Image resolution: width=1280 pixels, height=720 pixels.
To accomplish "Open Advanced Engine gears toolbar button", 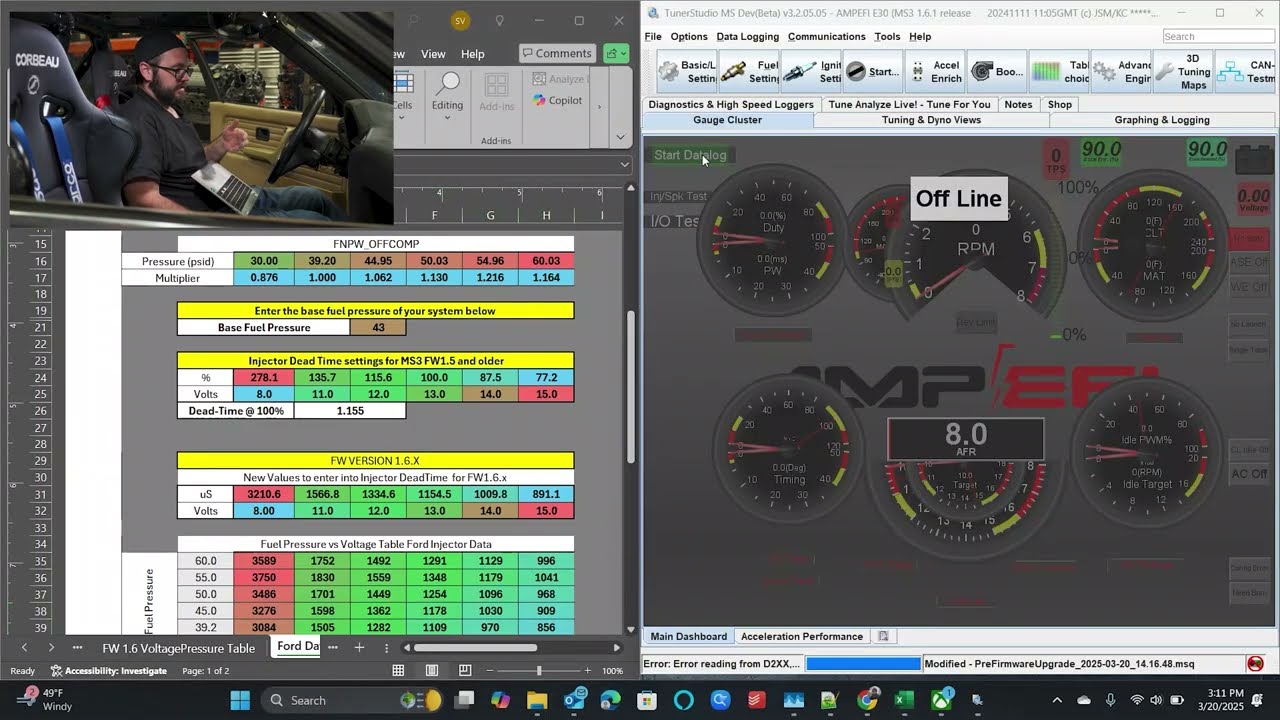I will point(1121,72).
